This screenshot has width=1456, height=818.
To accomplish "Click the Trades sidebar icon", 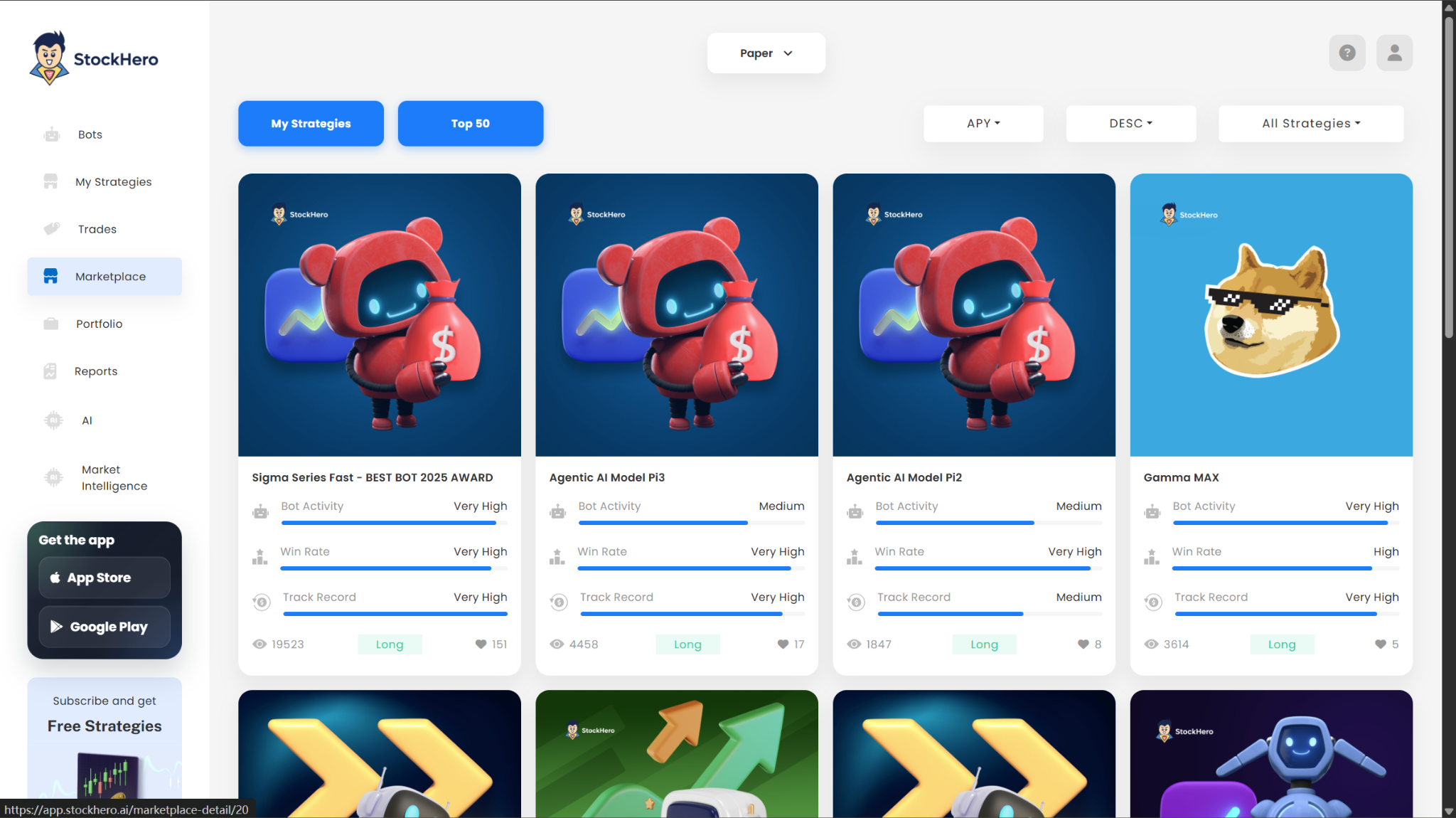I will pyautogui.click(x=51, y=228).
